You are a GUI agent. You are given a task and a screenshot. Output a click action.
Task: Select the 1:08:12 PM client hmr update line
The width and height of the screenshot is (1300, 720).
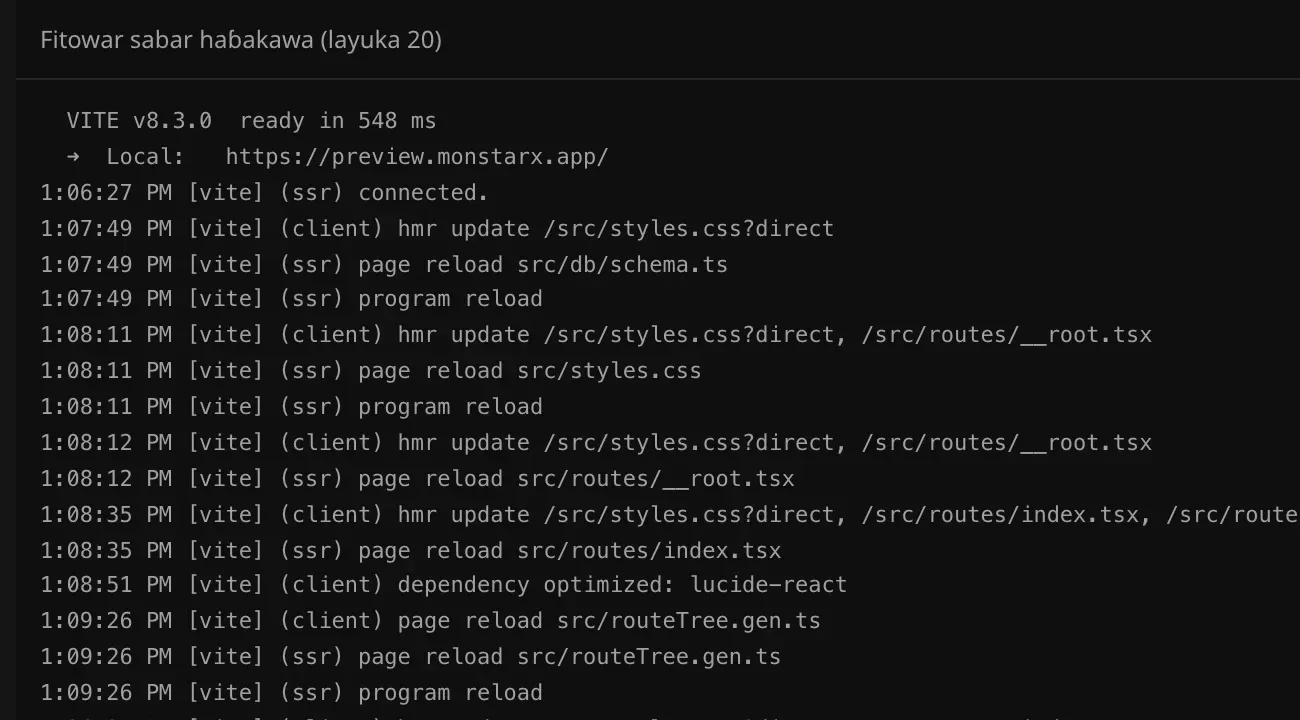(596, 443)
